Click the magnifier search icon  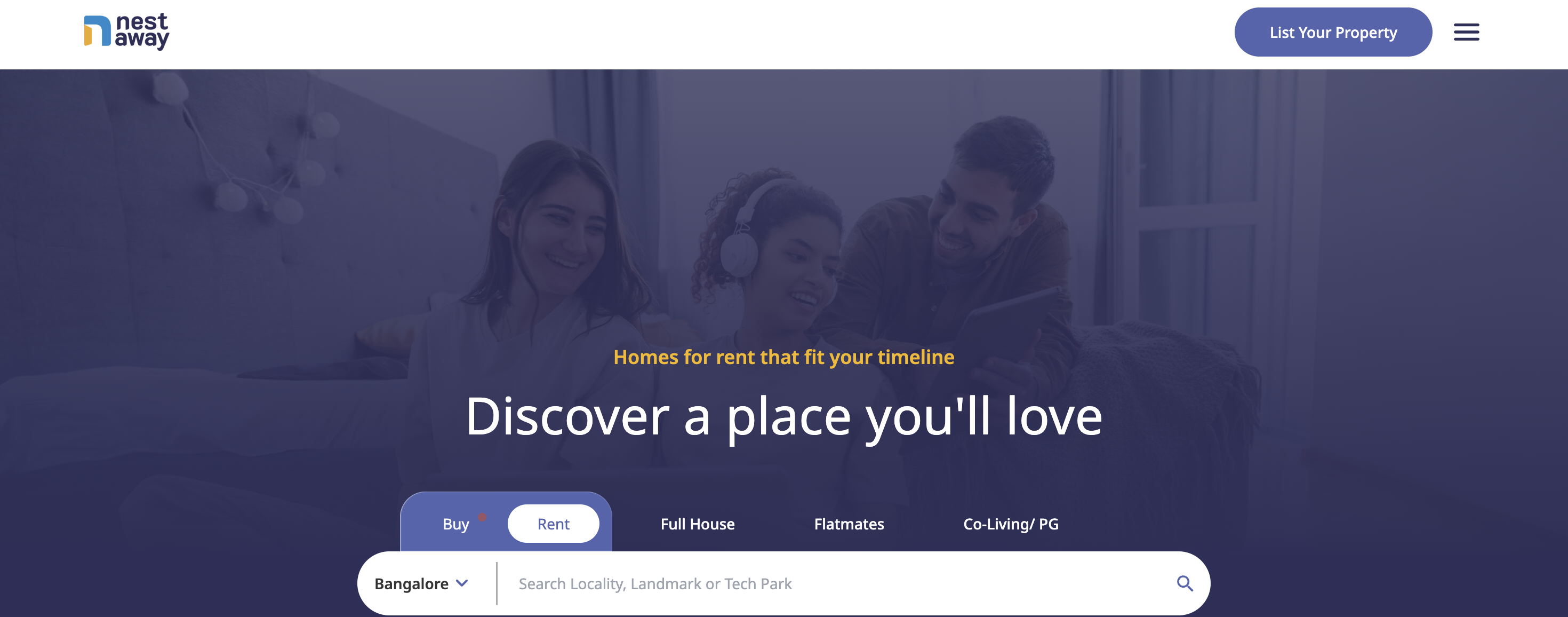tap(1185, 583)
